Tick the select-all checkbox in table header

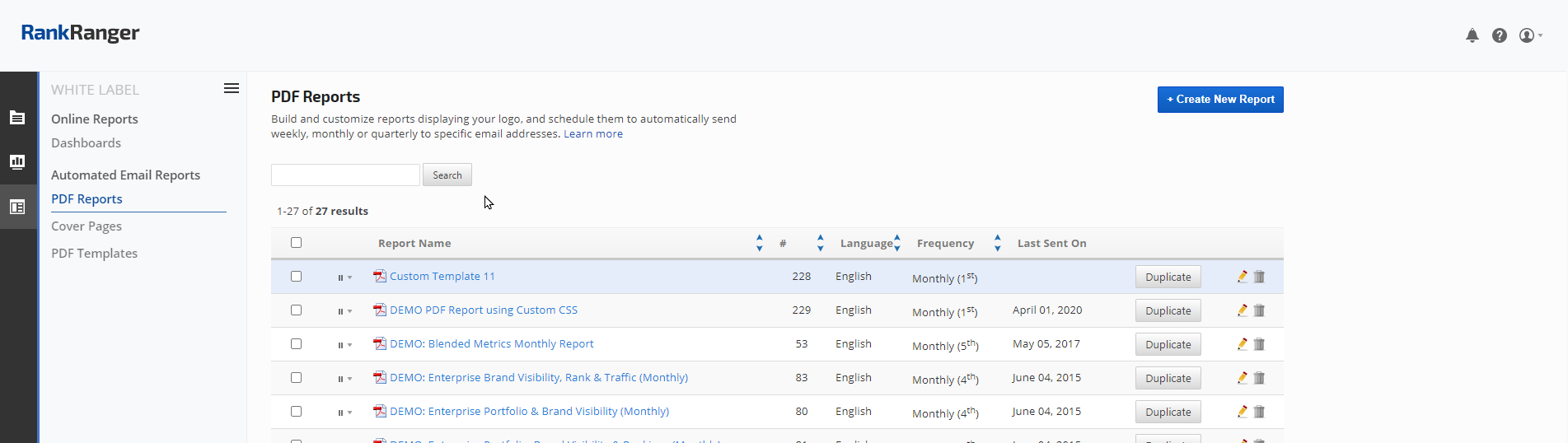click(296, 243)
